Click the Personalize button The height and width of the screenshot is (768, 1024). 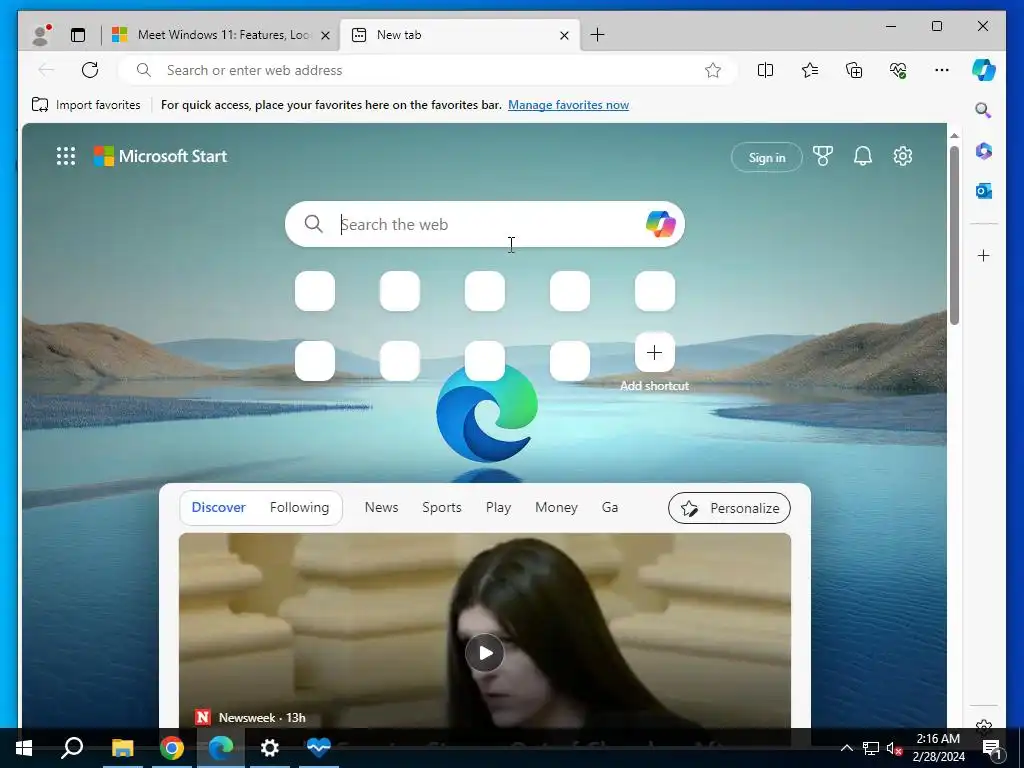point(729,508)
